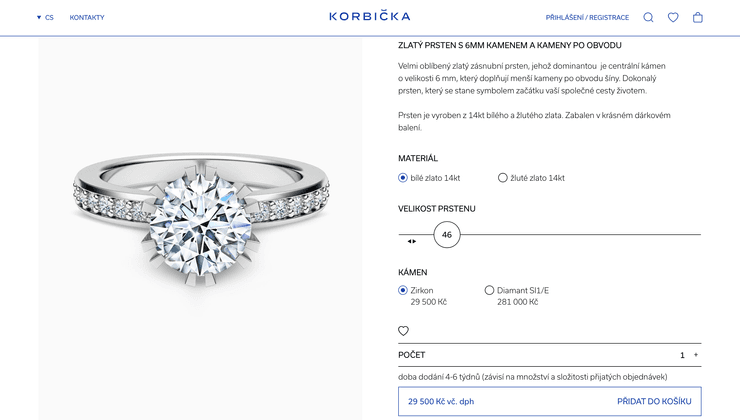Click PŘIDAT DO KOŠÍKU button
The image size is (740, 420).
pos(653,401)
